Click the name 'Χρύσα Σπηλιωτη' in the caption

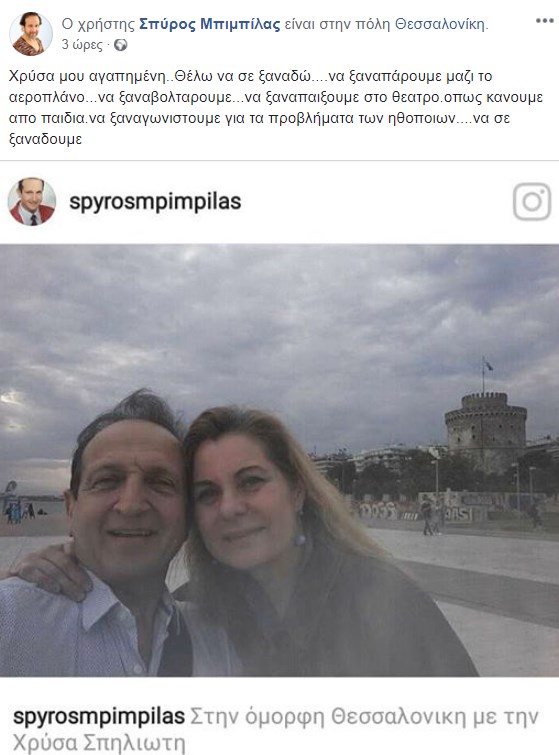click(x=99, y=742)
